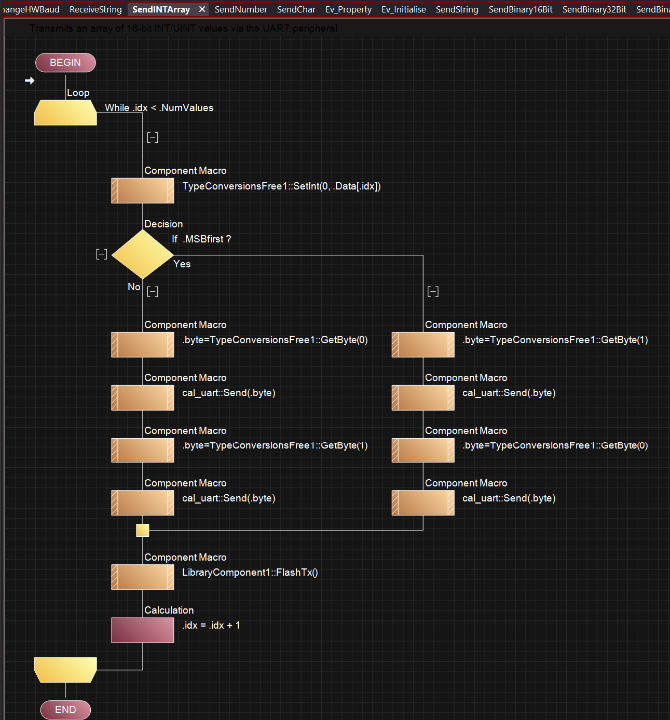Click the FlashTx component macro icon
Viewport: 670px width, 720px height.
[142, 577]
